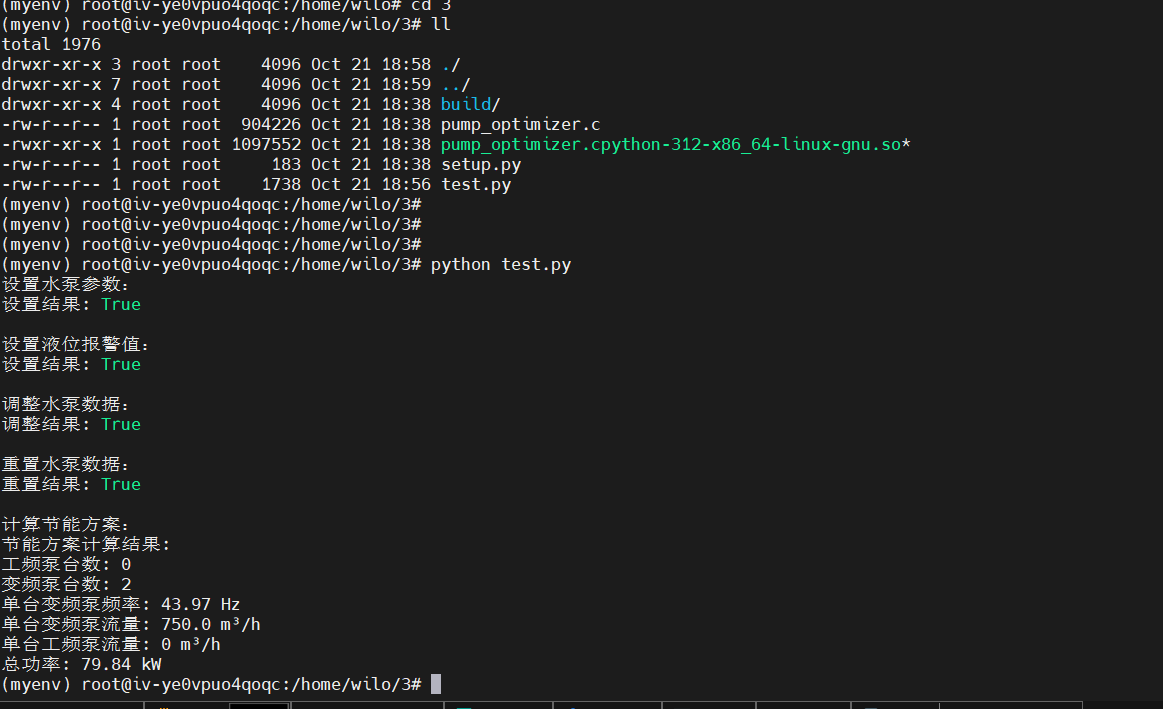Click the '计算节能方案:' output line

coord(65,525)
